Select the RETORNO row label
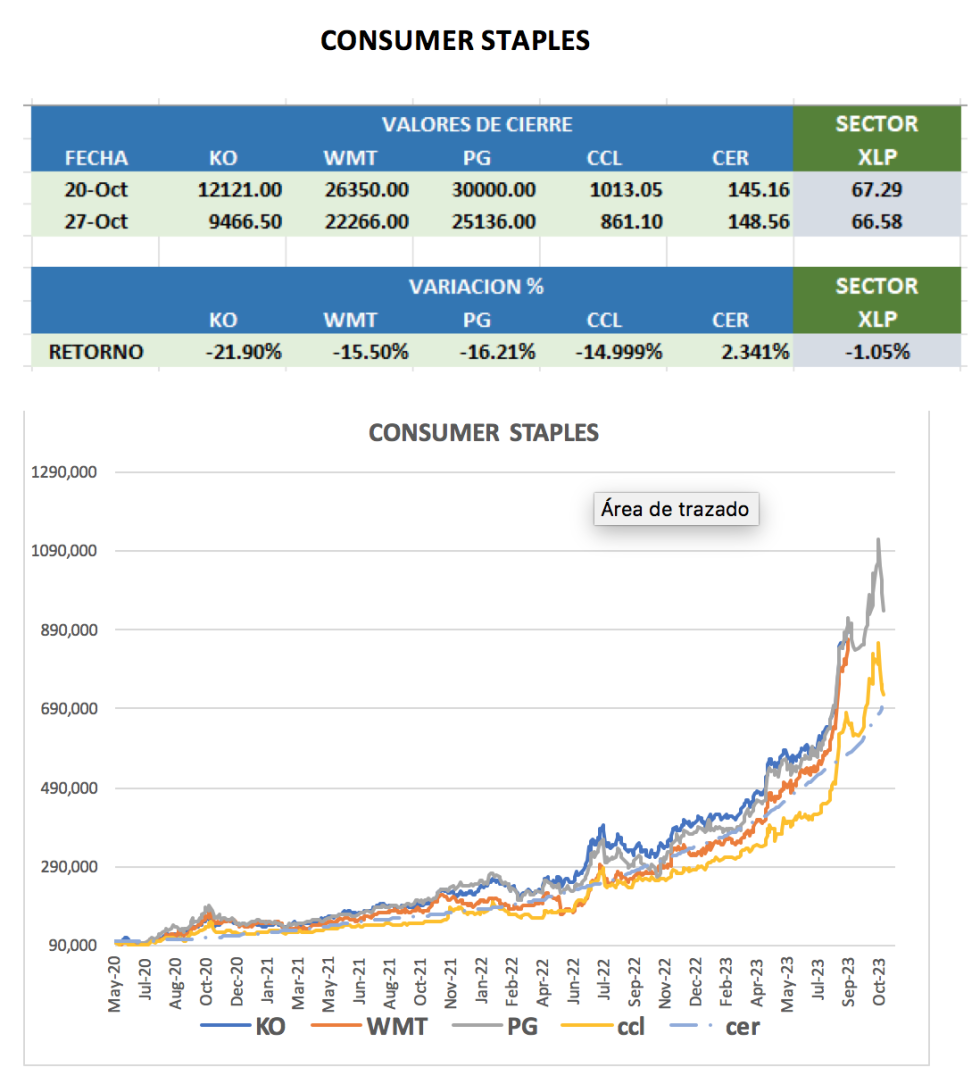 click(x=96, y=352)
